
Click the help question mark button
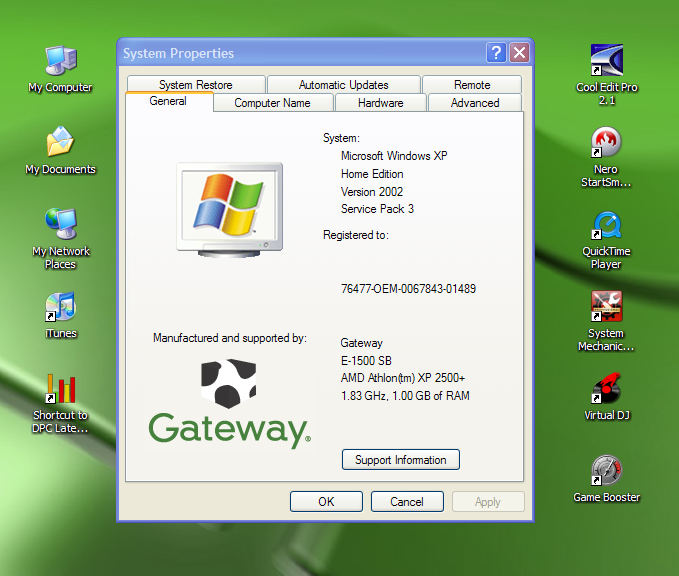tap(496, 53)
